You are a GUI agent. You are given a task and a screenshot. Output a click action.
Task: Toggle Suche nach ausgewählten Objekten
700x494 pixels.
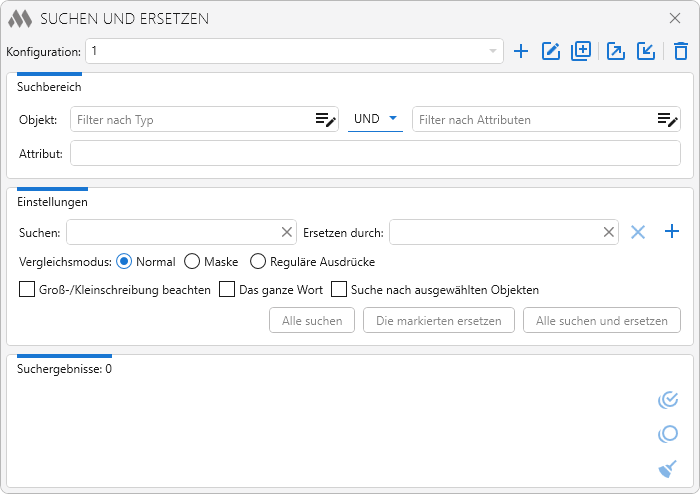(339, 290)
